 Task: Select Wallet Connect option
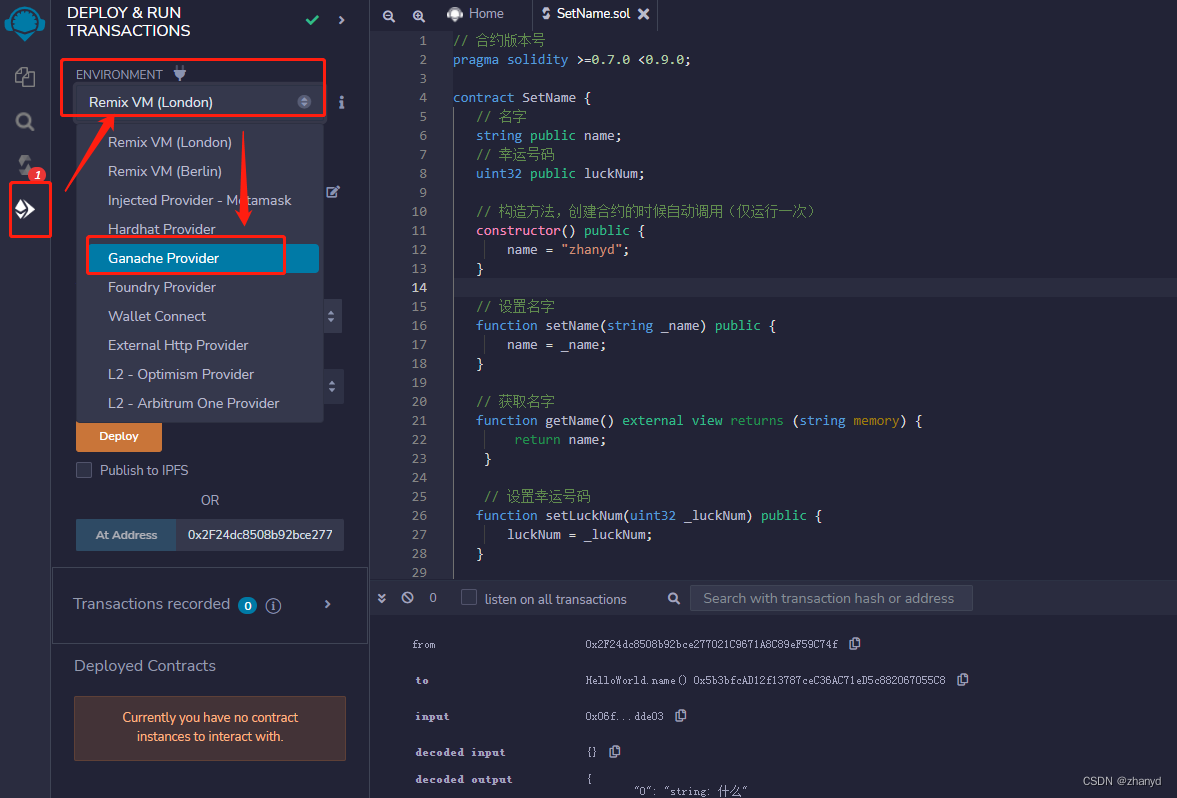click(200, 316)
